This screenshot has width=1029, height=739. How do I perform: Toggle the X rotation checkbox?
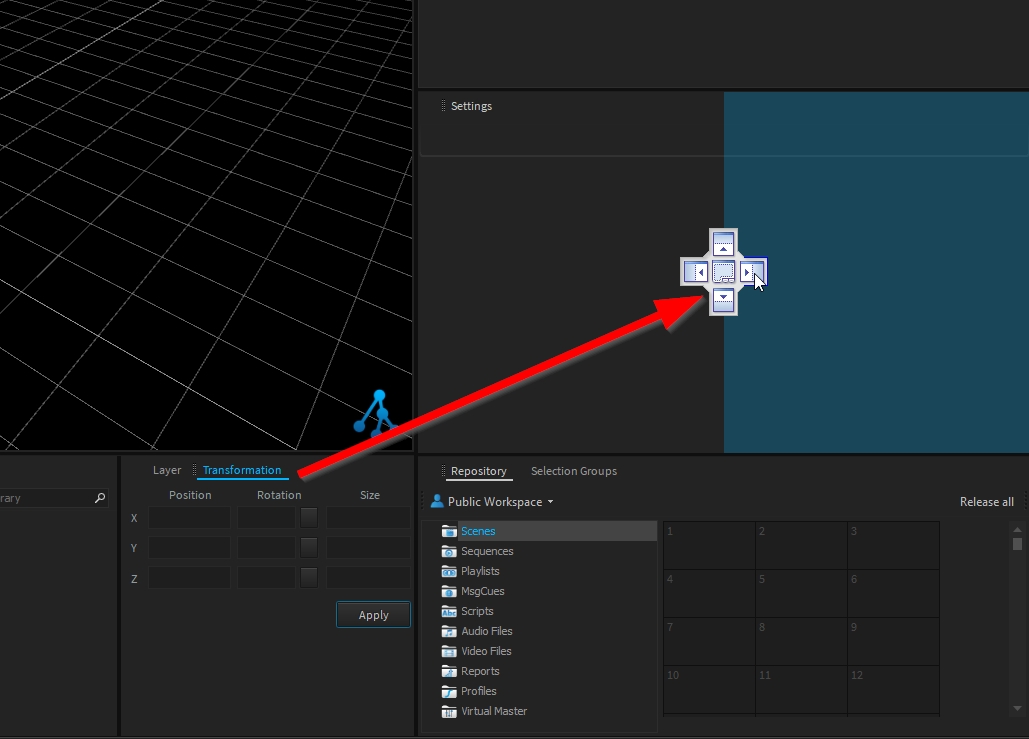coord(309,518)
